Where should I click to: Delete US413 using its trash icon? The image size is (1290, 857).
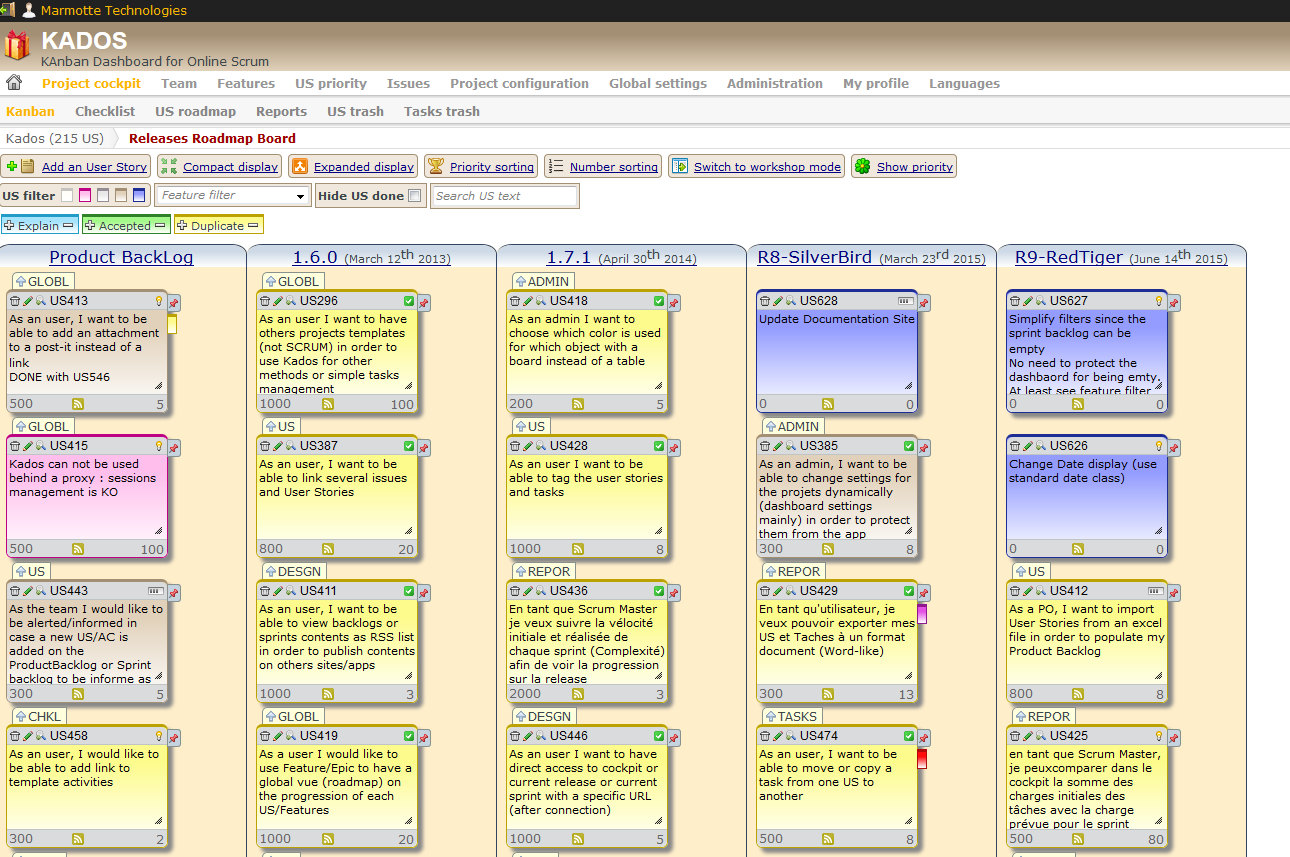pos(15,300)
